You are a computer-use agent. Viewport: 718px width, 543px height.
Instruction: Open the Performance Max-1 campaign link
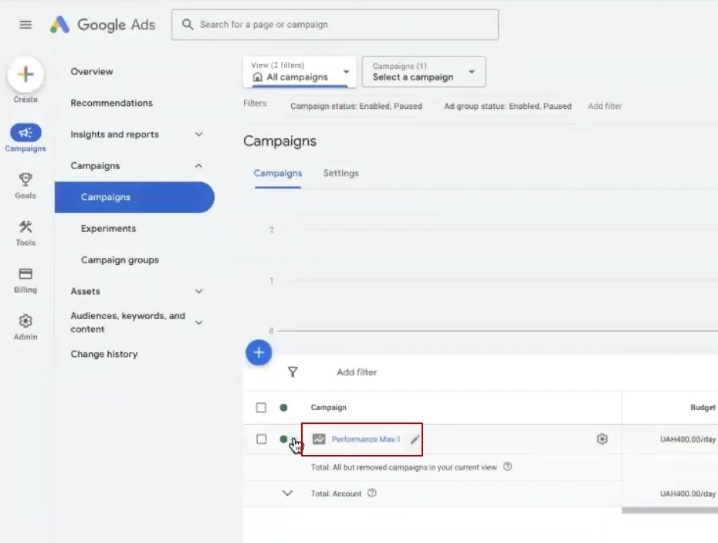point(366,439)
